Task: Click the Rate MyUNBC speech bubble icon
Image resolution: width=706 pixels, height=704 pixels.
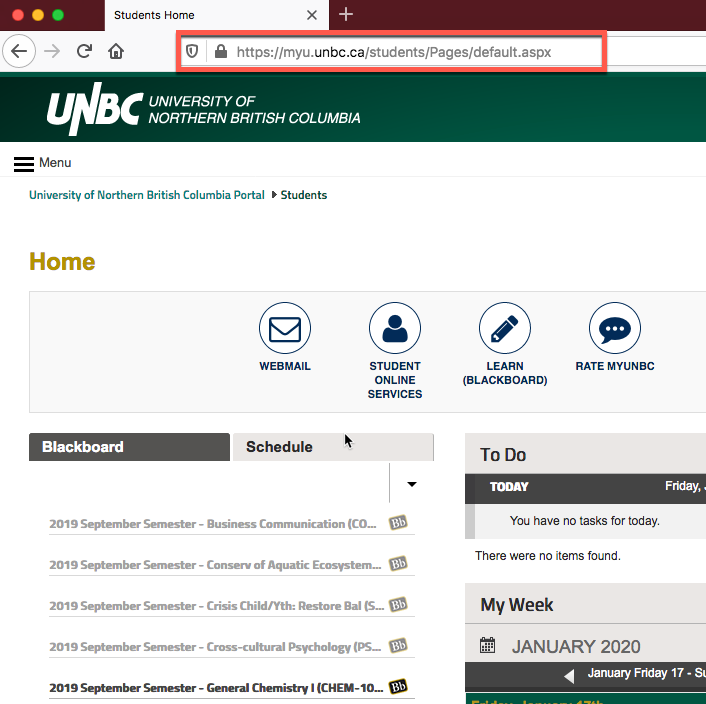Action: point(615,329)
